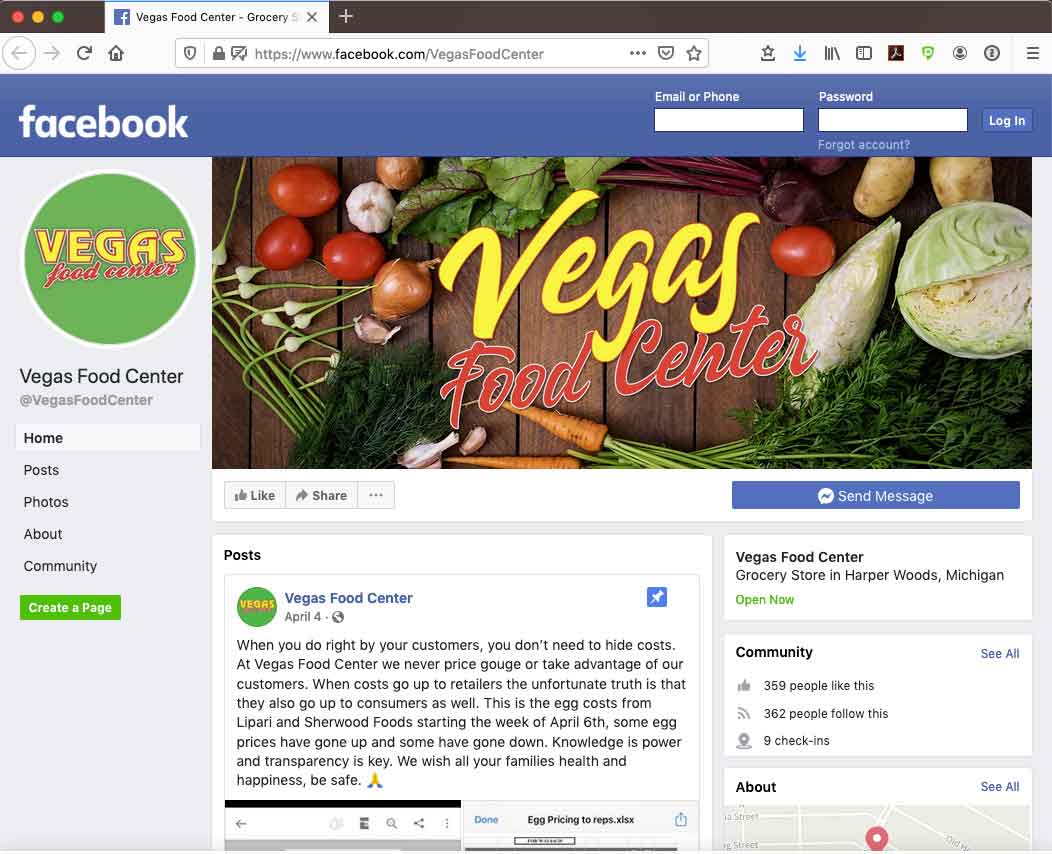Open the downloads arrow icon in toolbar
Screen dimensions: 1052x854
pyautogui.click(x=800, y=53)
